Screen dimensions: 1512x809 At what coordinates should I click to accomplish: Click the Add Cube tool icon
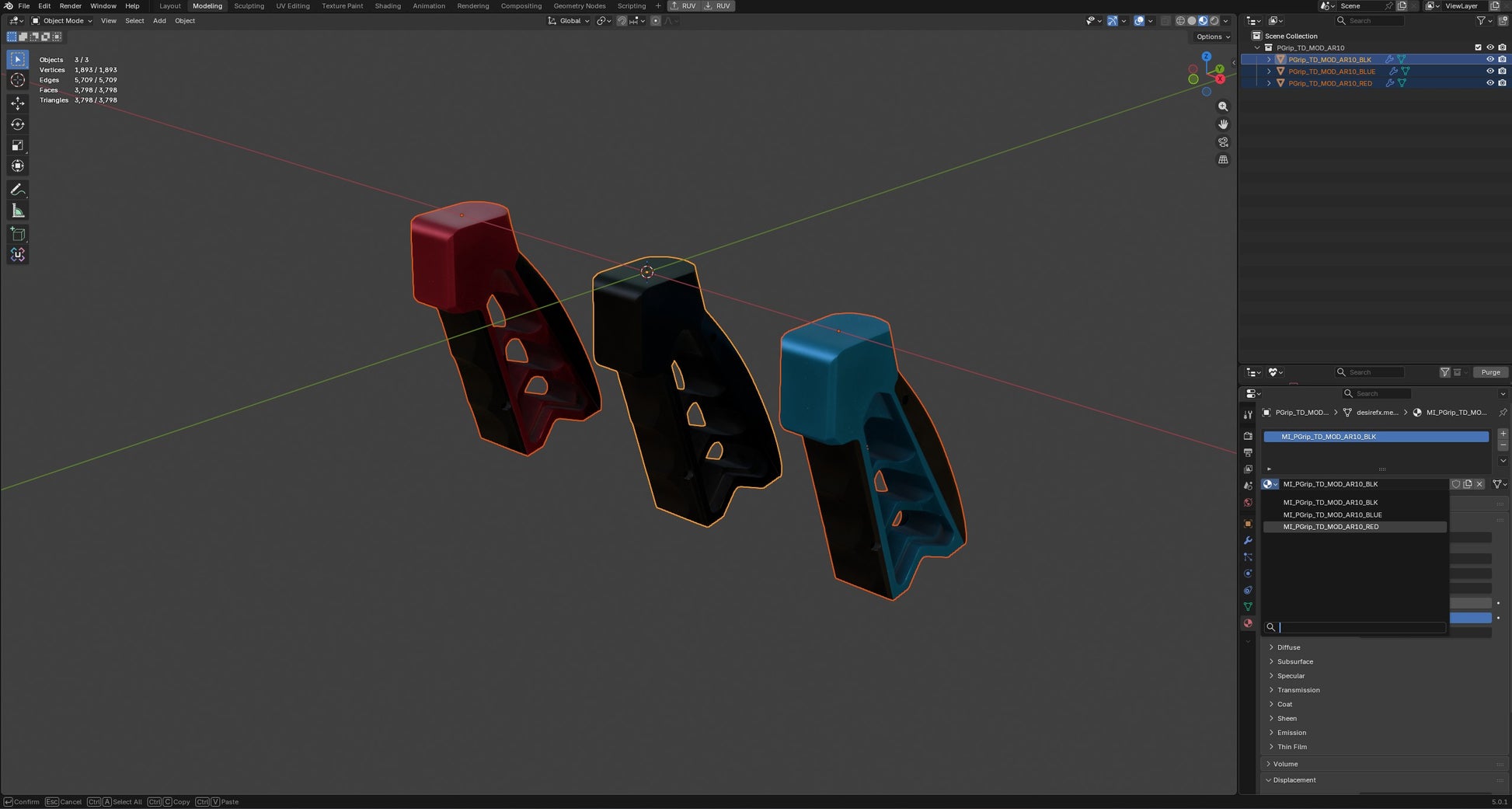coord(18,234)
